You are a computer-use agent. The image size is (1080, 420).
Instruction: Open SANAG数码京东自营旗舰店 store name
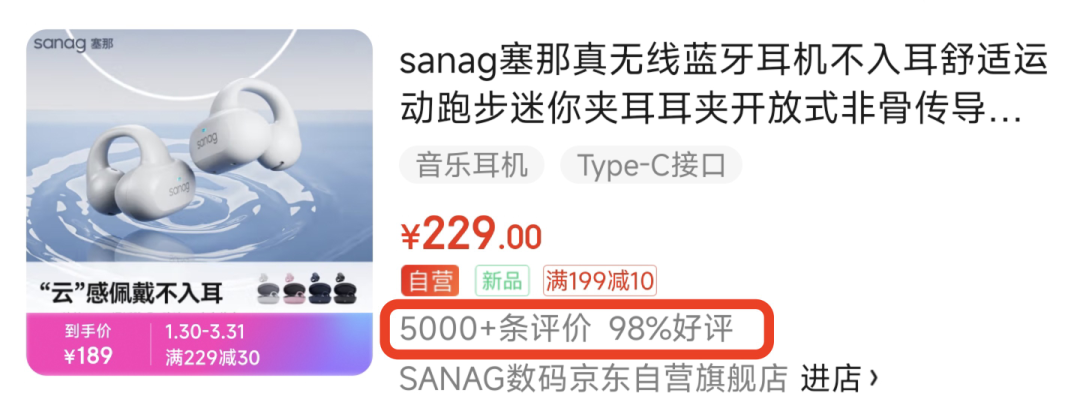[x=594, y=378]
